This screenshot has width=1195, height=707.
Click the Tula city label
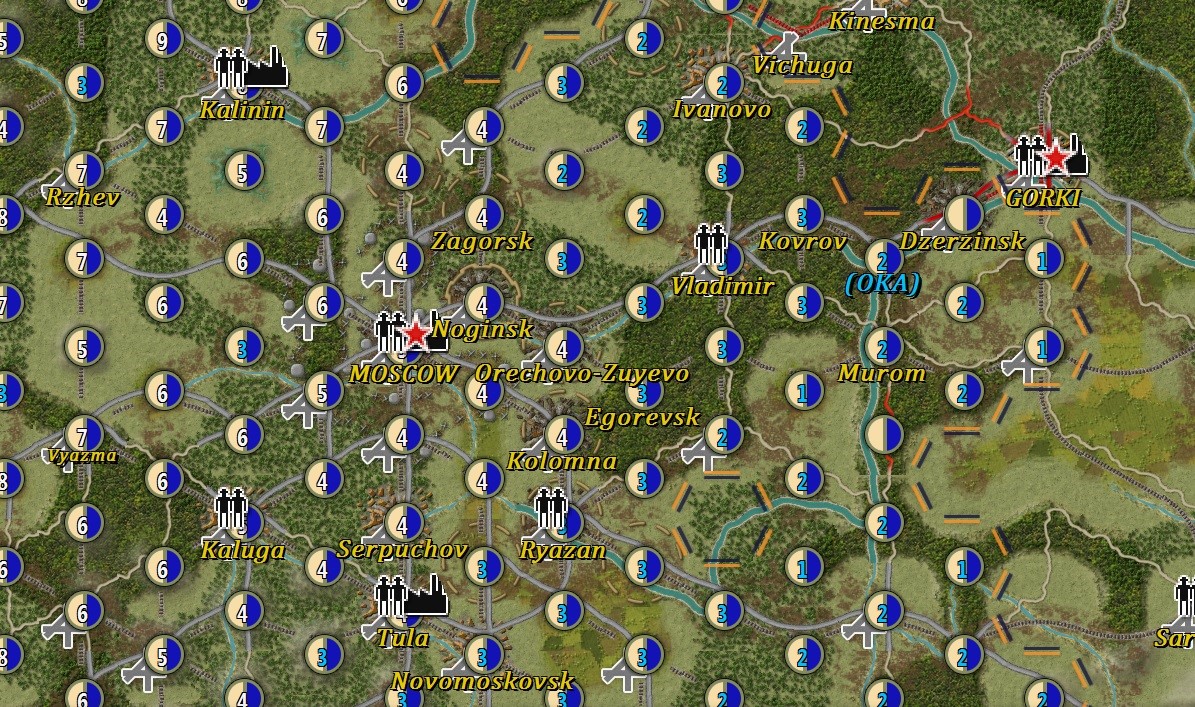[403, 638]
